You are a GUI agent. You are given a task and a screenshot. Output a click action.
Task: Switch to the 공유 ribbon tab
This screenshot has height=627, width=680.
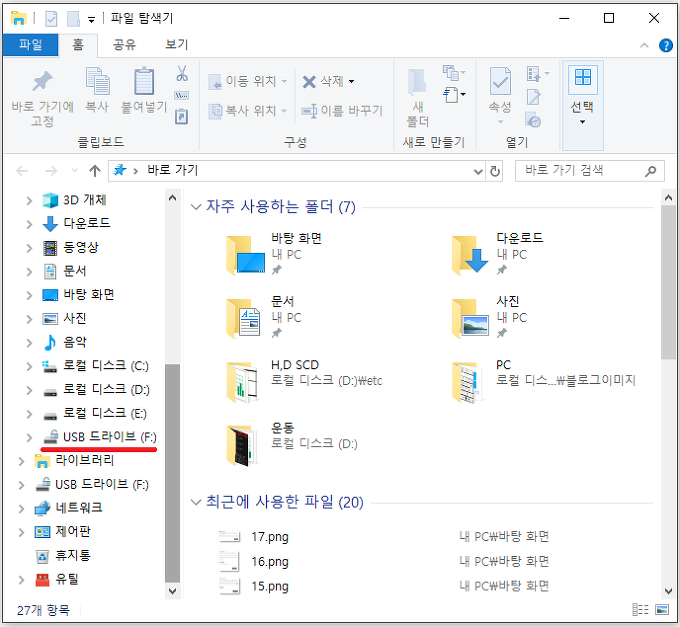124,45
